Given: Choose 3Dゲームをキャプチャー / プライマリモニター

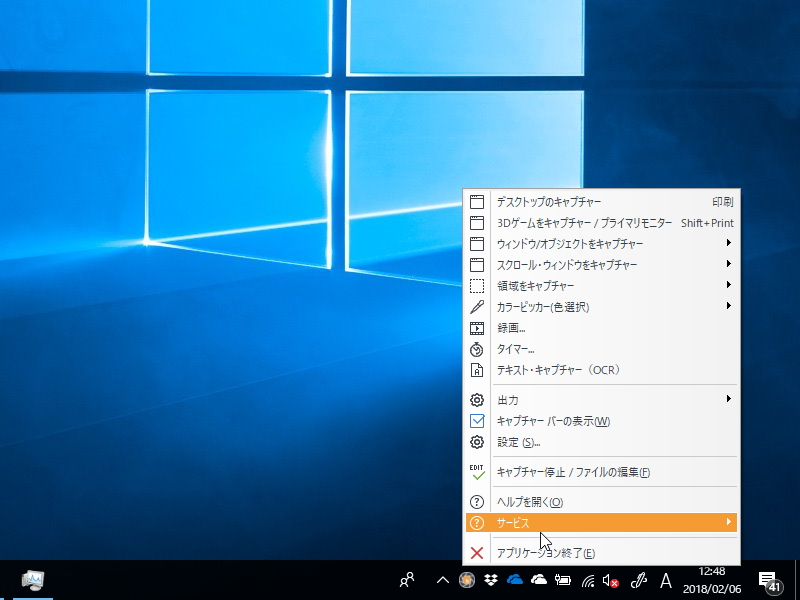Looking at the screenshot, I should (x=570, y=222).
